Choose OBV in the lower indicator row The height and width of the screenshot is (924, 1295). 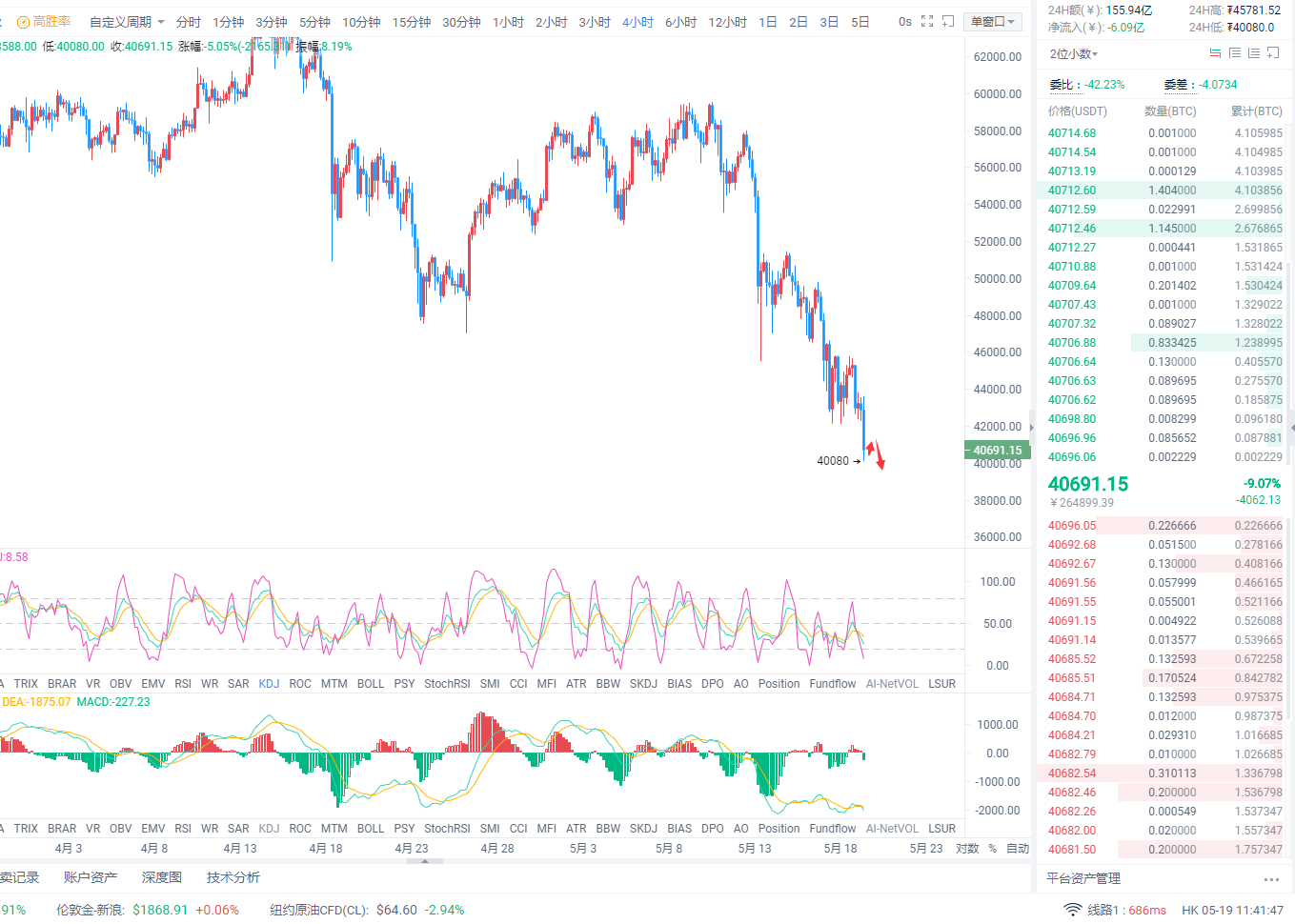tap(121, 829)
